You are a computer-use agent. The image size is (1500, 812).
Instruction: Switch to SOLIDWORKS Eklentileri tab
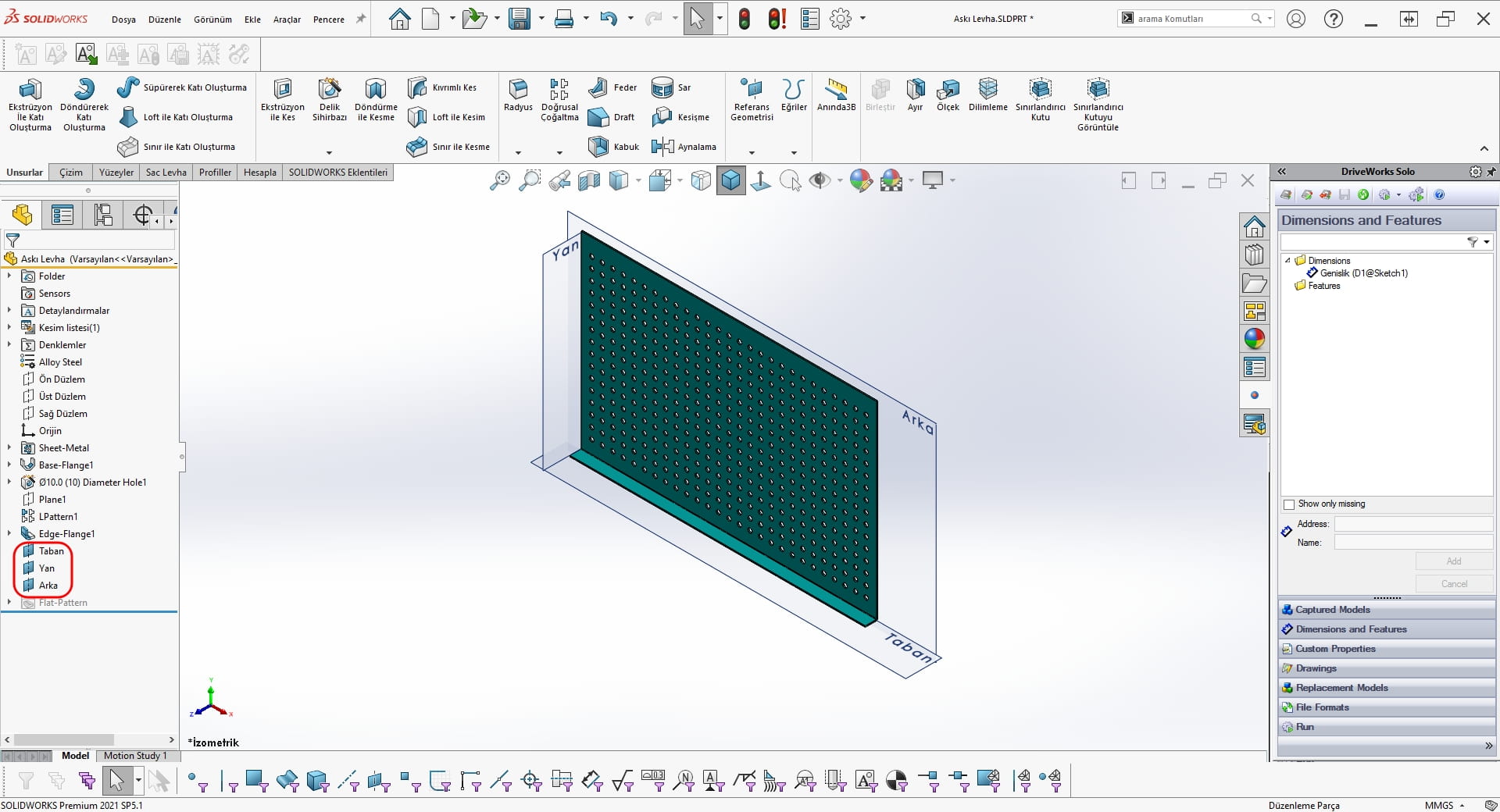(x=337, y=173)
